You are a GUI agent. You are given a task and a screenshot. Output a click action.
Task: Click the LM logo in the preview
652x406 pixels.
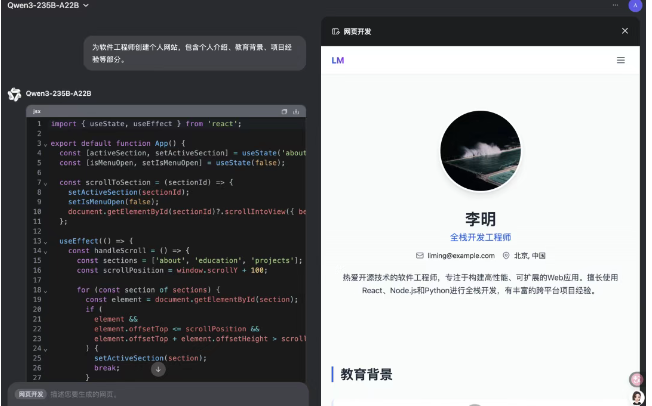(x=338, y=60)
